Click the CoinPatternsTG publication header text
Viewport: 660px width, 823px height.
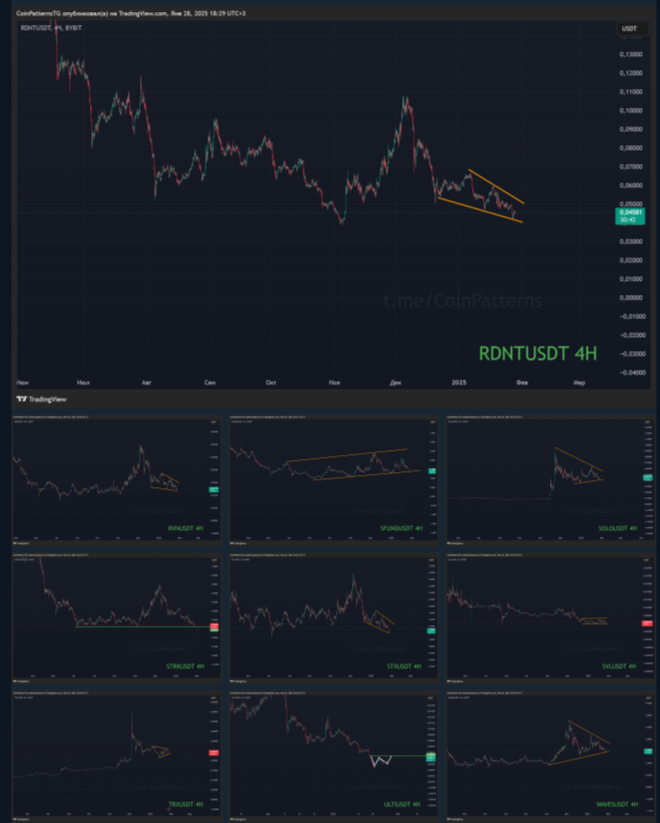(131, 13)
